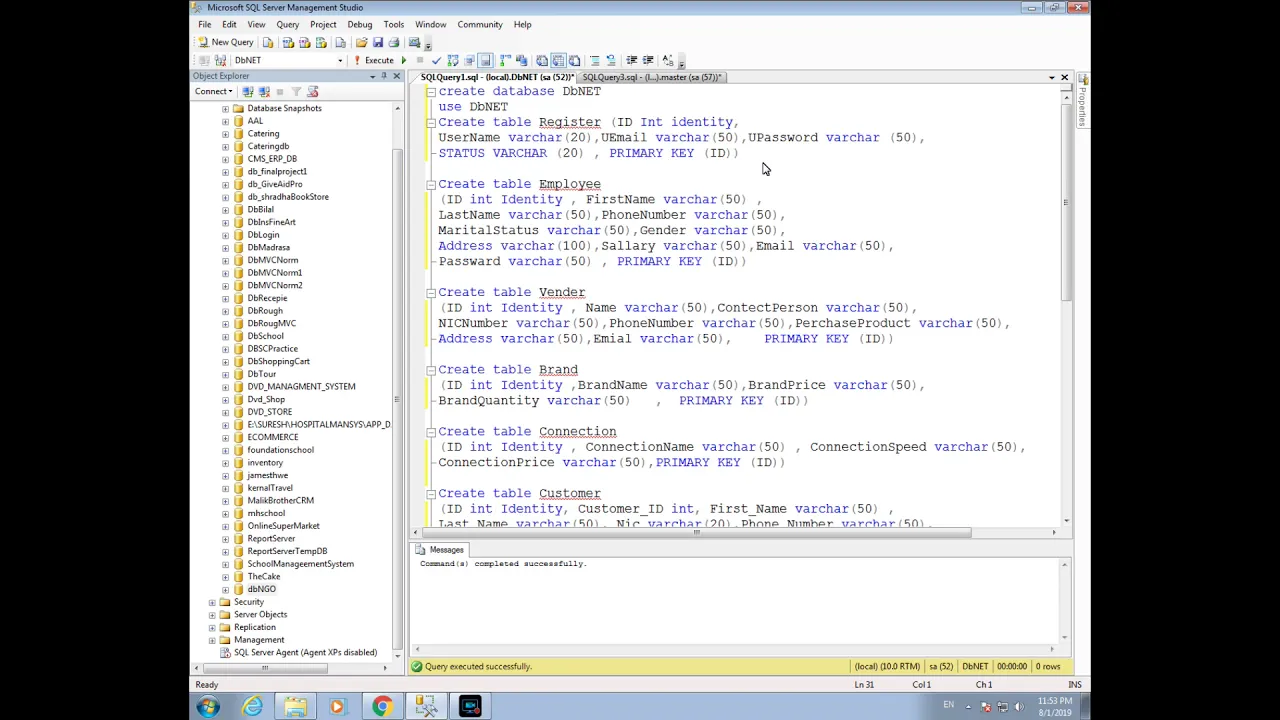Open the active files list dropdown arrow
This screenshot has height=720, width=1280.
pos(1051,77)
